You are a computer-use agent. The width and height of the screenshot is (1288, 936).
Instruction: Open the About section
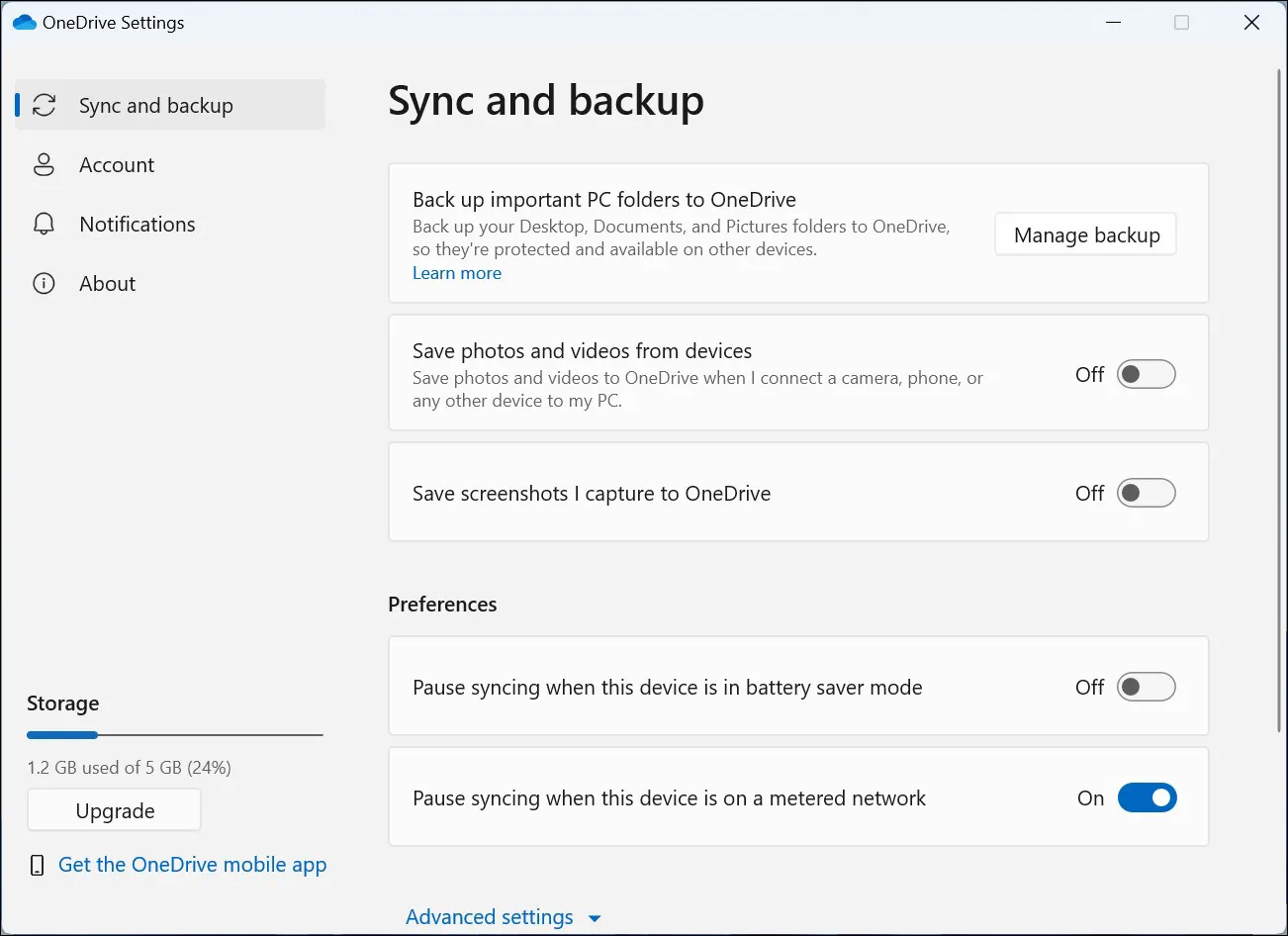click(107, 283)
